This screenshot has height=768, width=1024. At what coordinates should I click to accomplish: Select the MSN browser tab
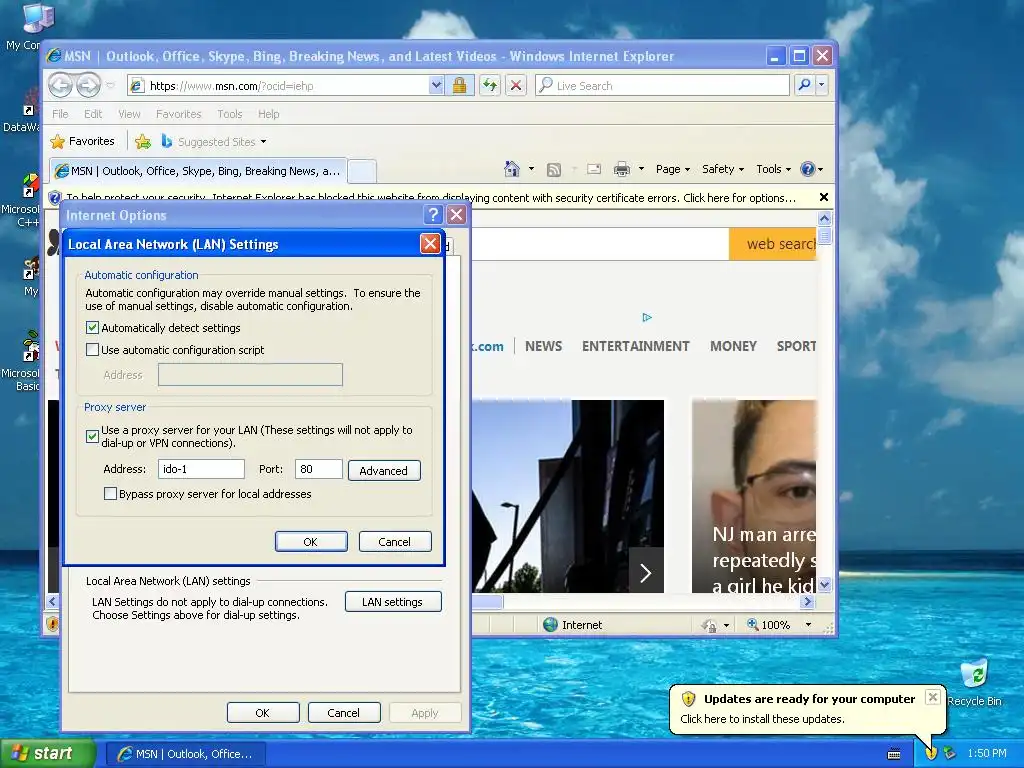198,171
